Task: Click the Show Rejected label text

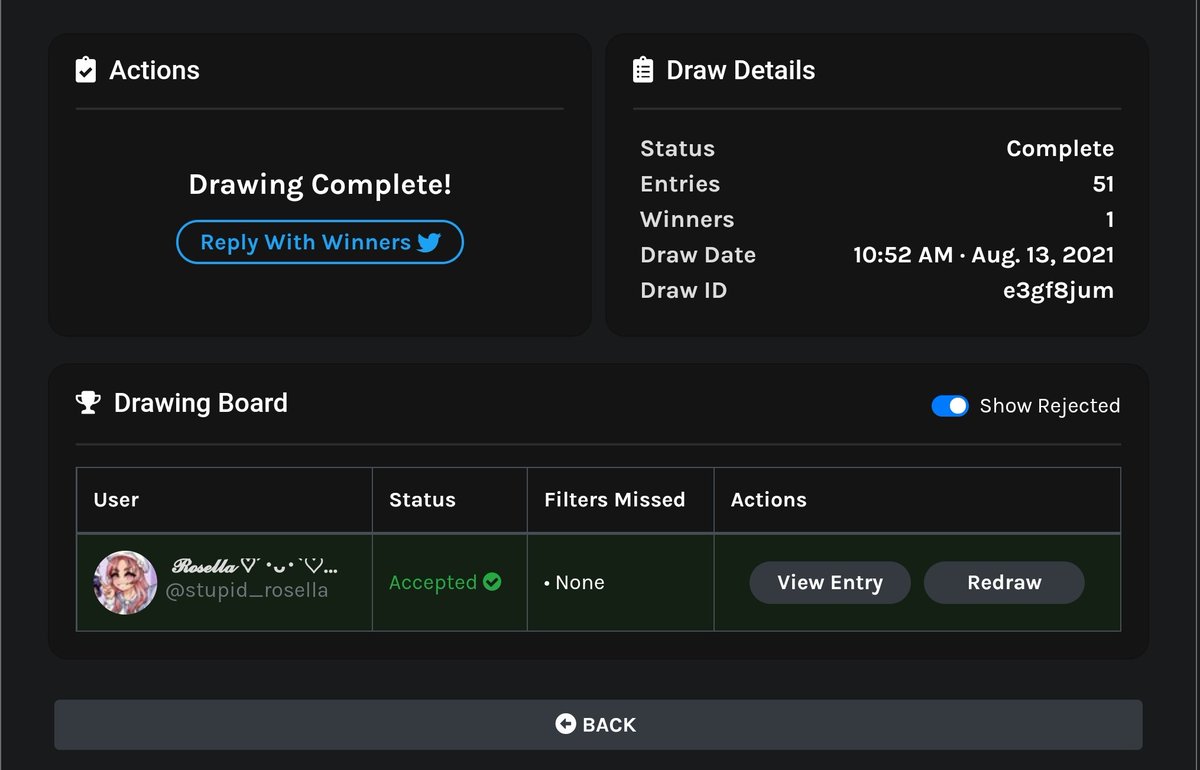Action: click(1050, 406)
